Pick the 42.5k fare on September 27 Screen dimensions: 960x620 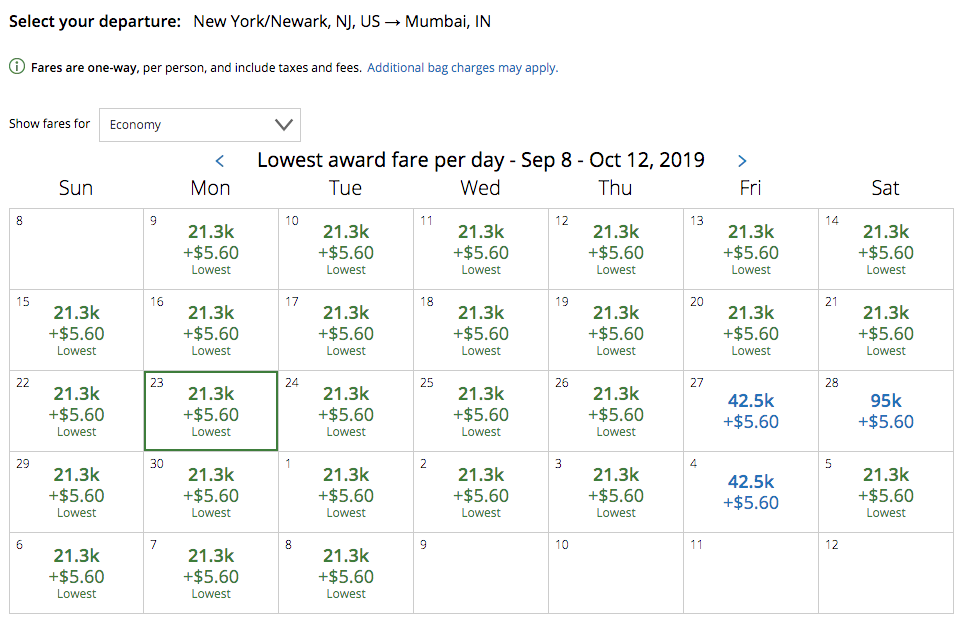coord(751,411)
